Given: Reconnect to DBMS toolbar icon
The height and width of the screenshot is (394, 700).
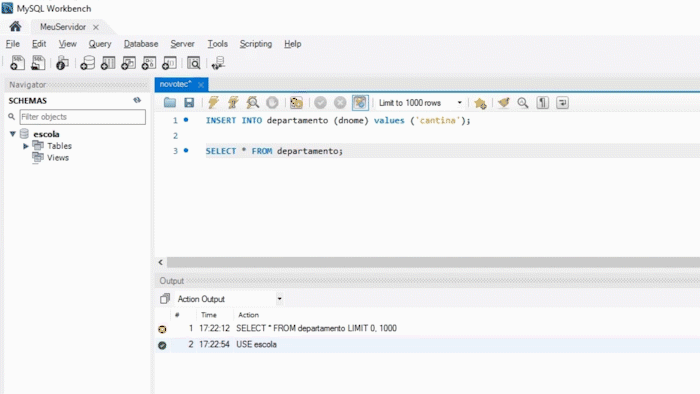Looking at the screenshot, I should click(x=218, y=63).
